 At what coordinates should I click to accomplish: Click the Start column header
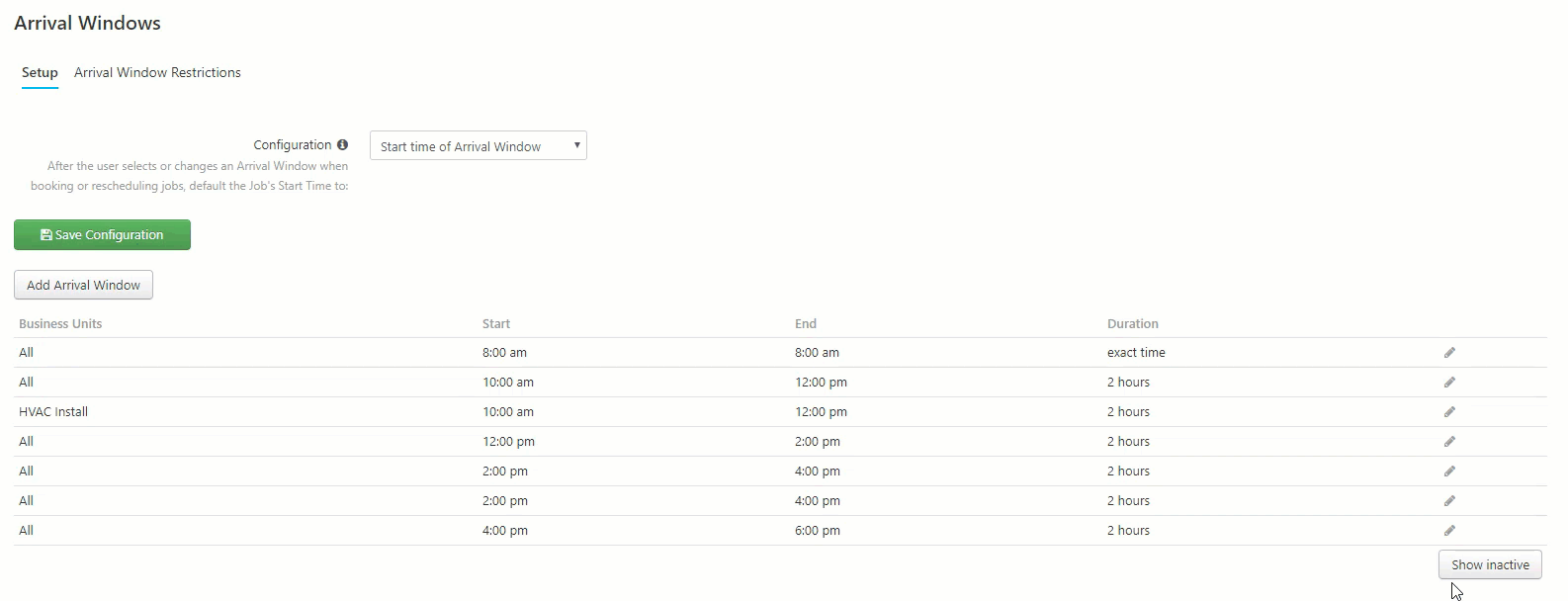coord(496,323)
